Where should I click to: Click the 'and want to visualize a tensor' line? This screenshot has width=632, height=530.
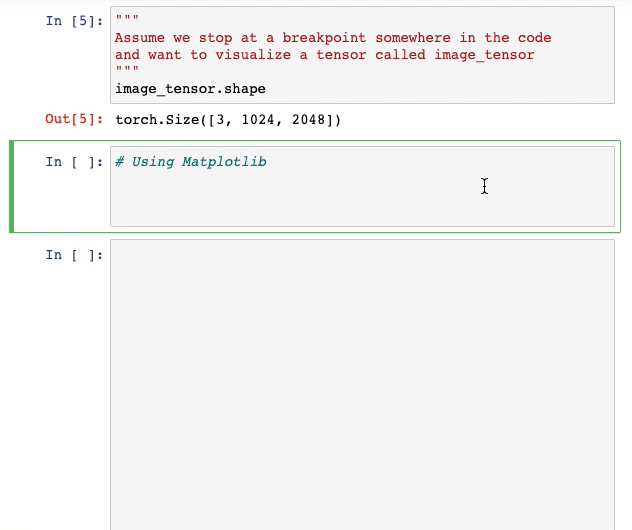click(x=324, y=55)
